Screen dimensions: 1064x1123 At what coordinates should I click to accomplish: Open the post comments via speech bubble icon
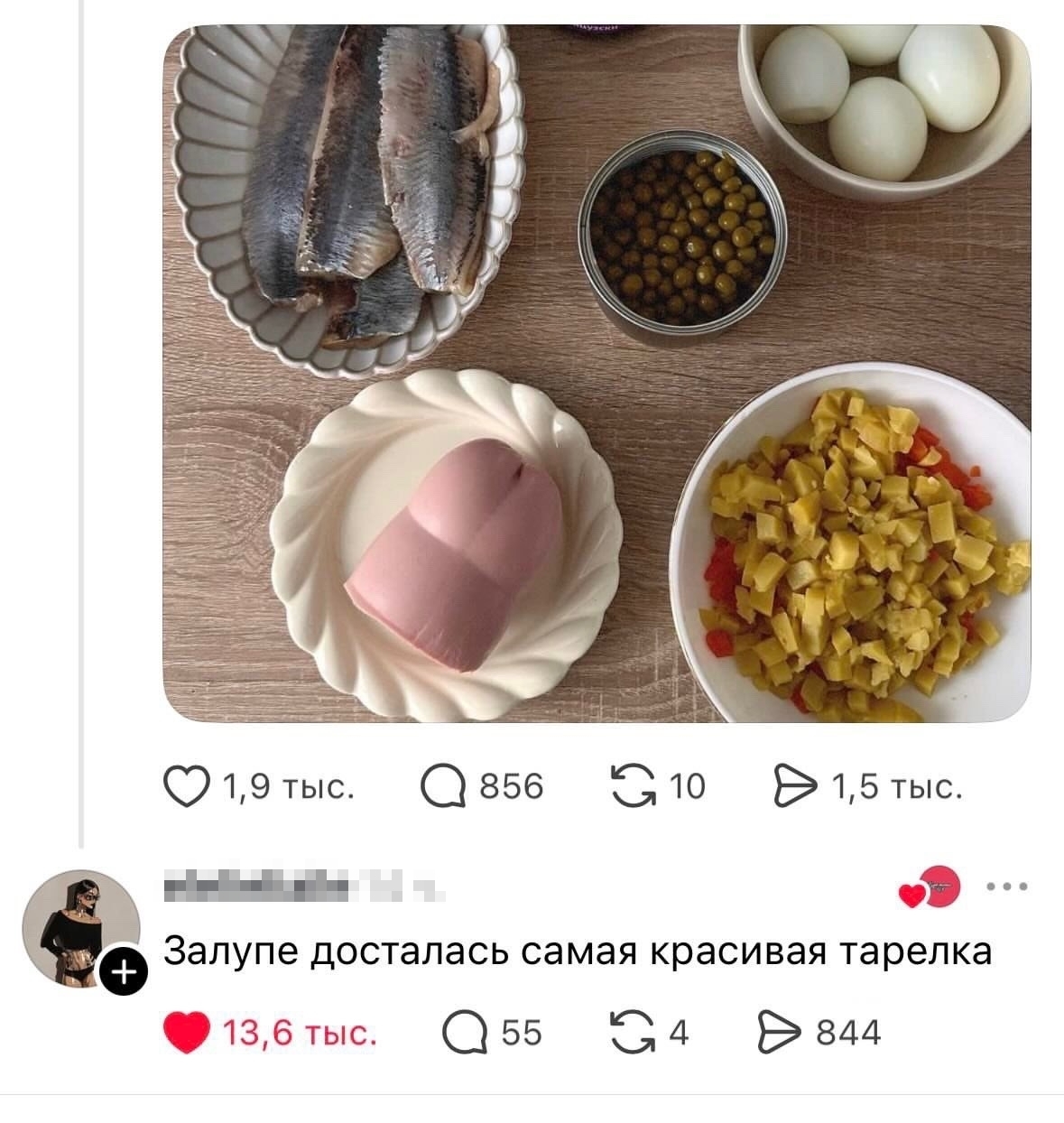click(x=443, y=787)
